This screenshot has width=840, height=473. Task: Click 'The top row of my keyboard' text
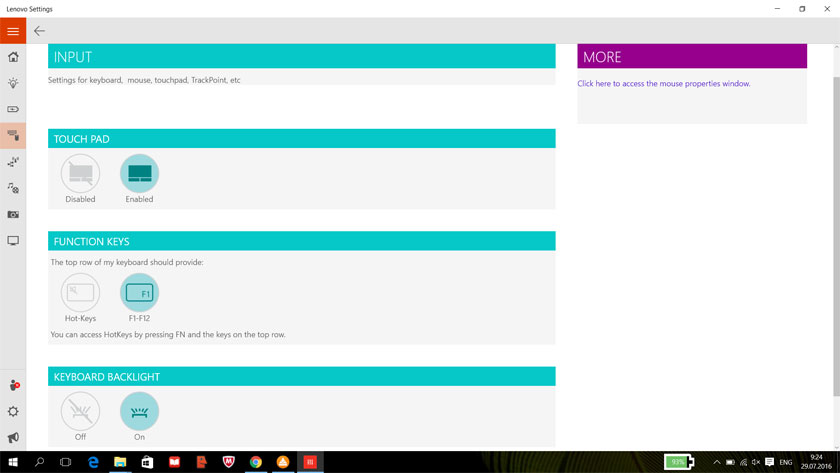tap(127, 262)
